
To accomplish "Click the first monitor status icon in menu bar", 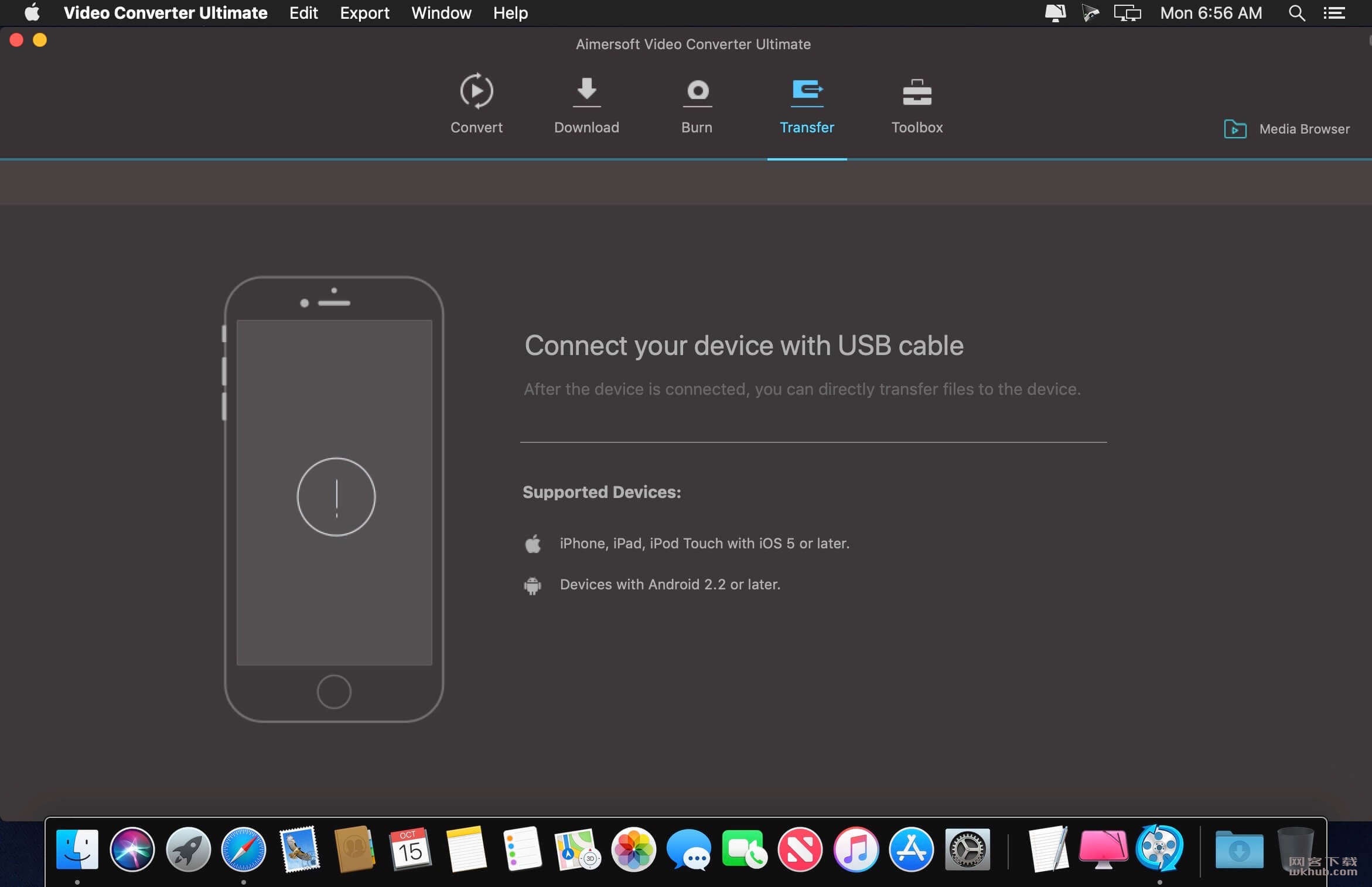I will click(x=1055, y=13).
